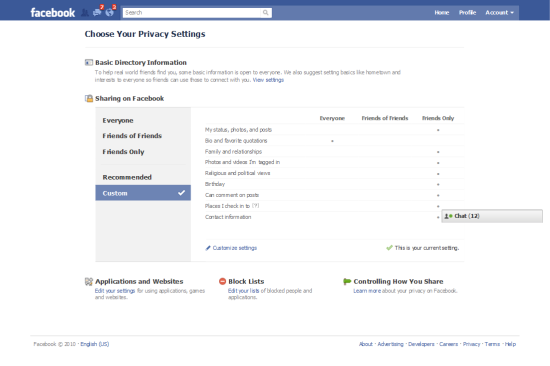Click the Places check in help [?]
This screenshot has height=366, width=550.
255,206
